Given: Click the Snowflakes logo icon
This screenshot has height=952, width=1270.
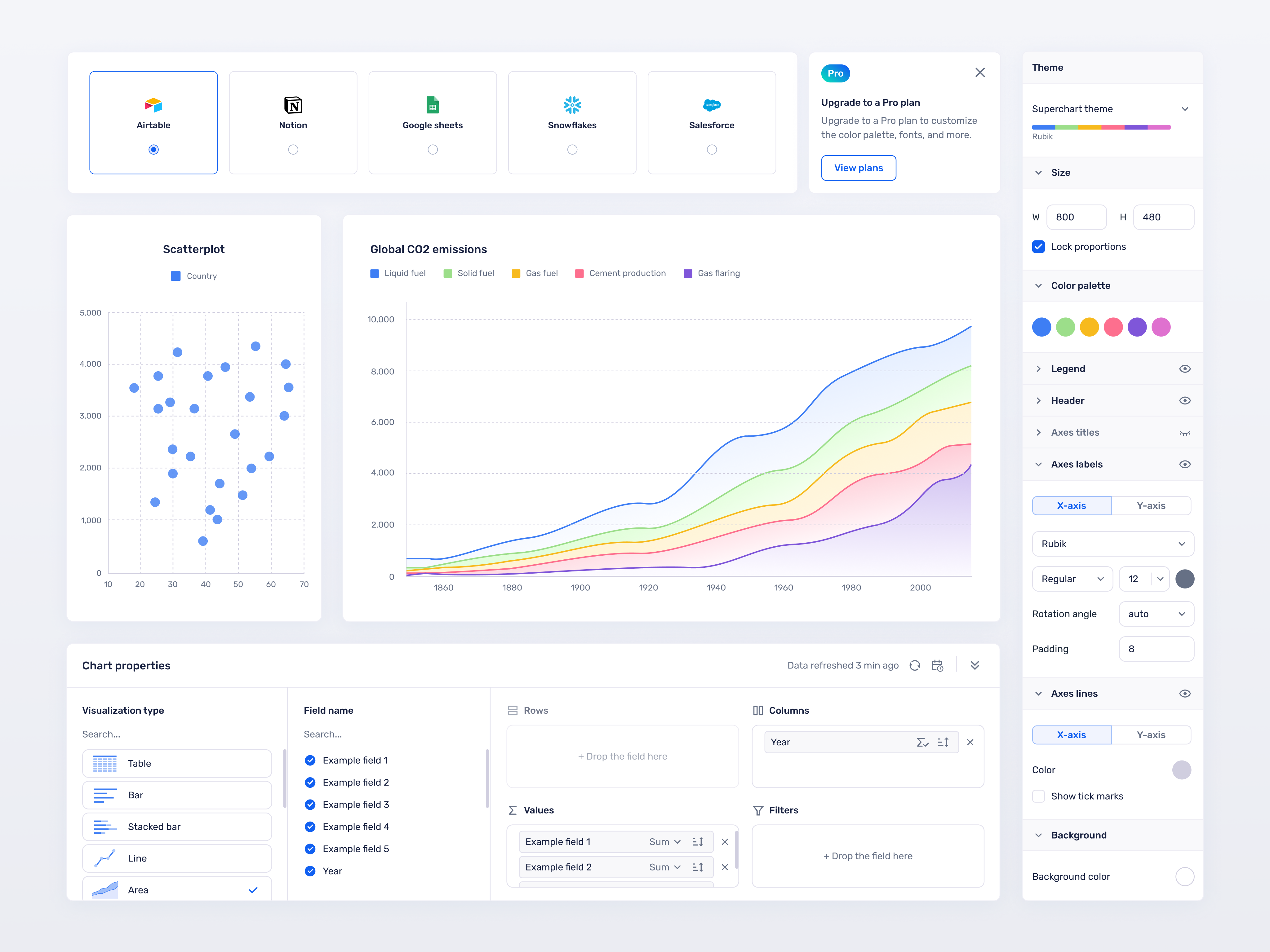Looking at the screenshot, I should [572, 105].
